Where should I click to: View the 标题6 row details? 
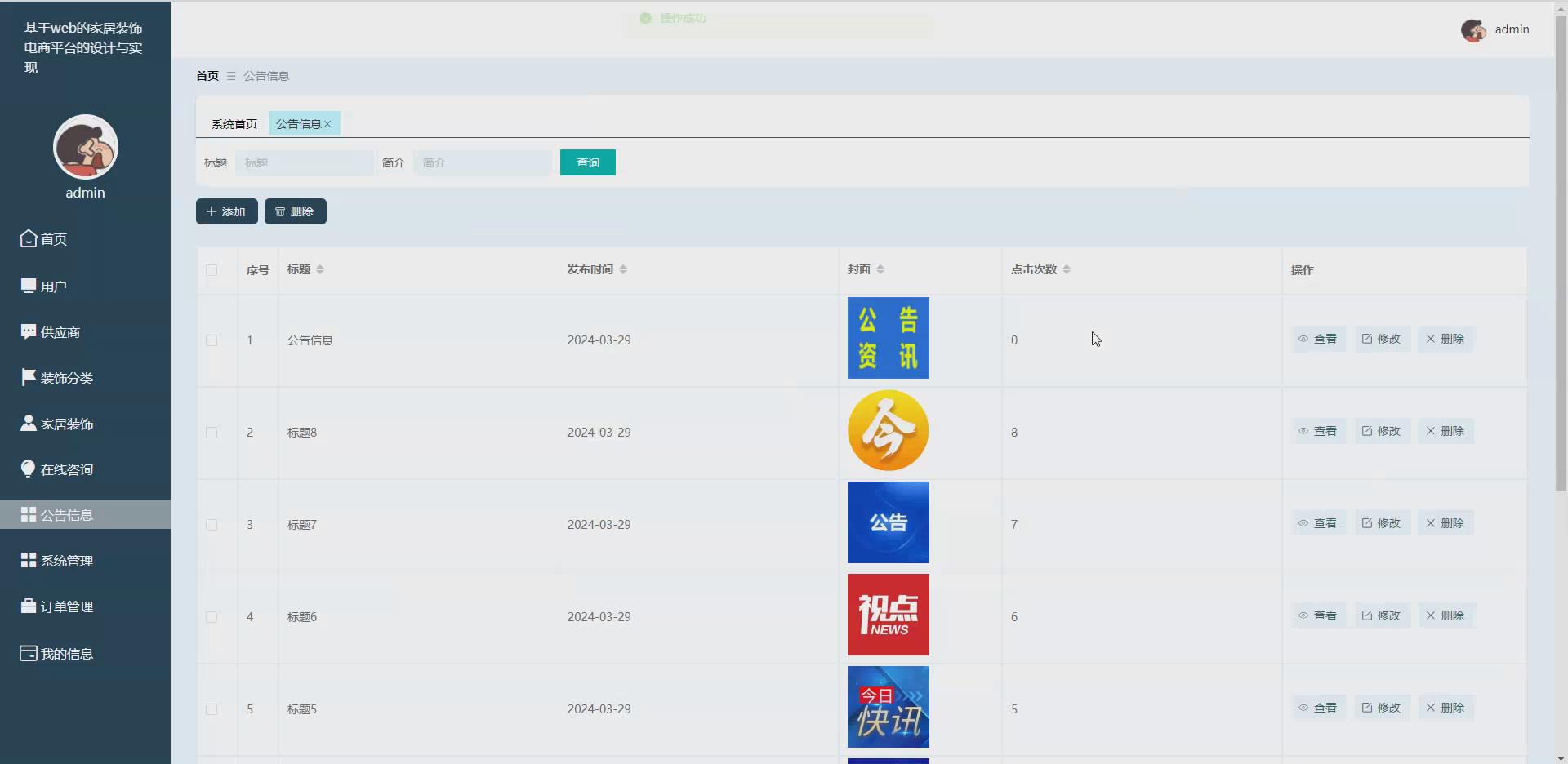[x=1318, y=615]
